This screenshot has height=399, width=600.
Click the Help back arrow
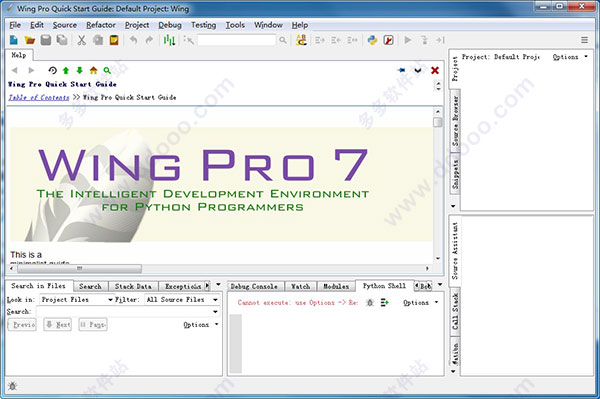(15, 70)
